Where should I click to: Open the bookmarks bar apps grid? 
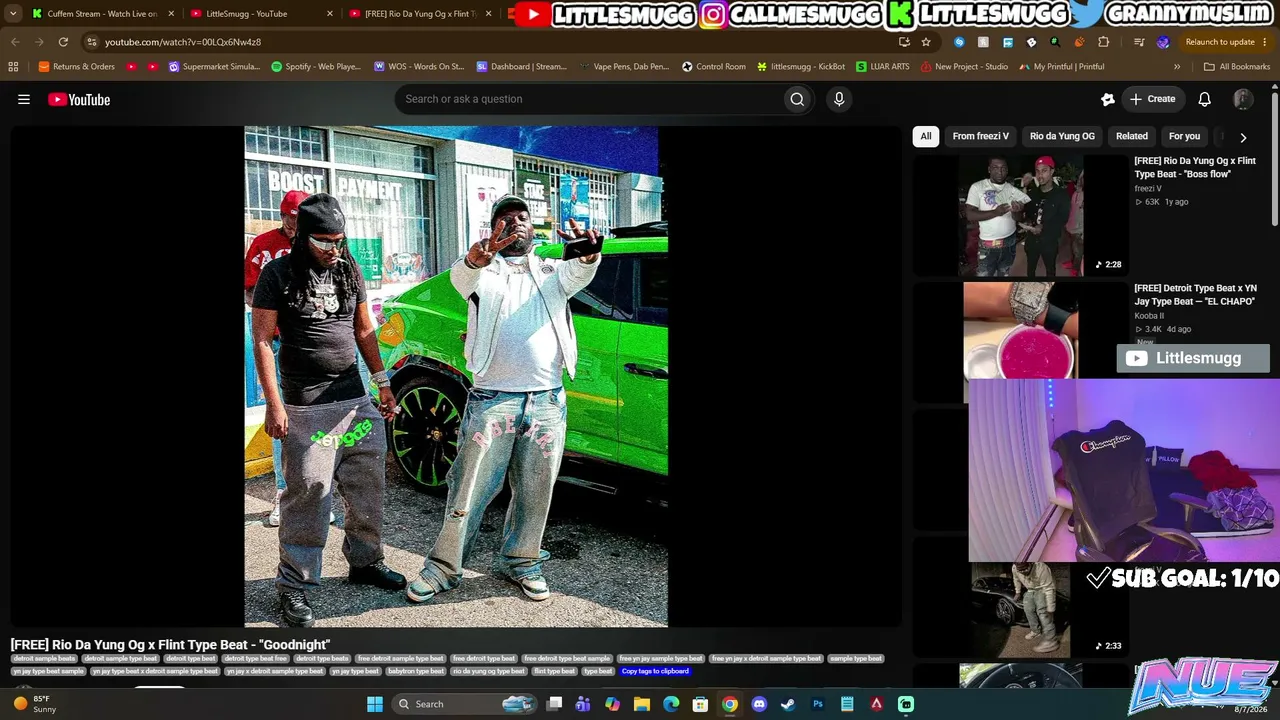[13, 67]
